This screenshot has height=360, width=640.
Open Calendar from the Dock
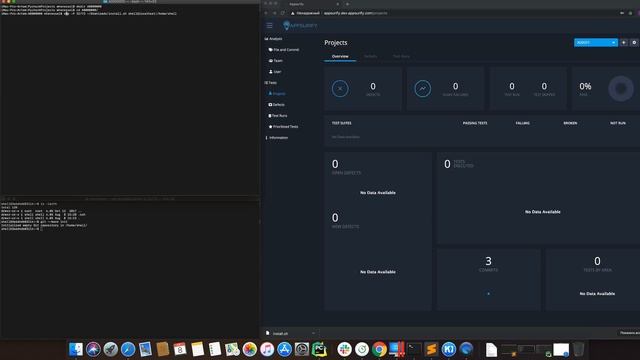pos(180,349)
